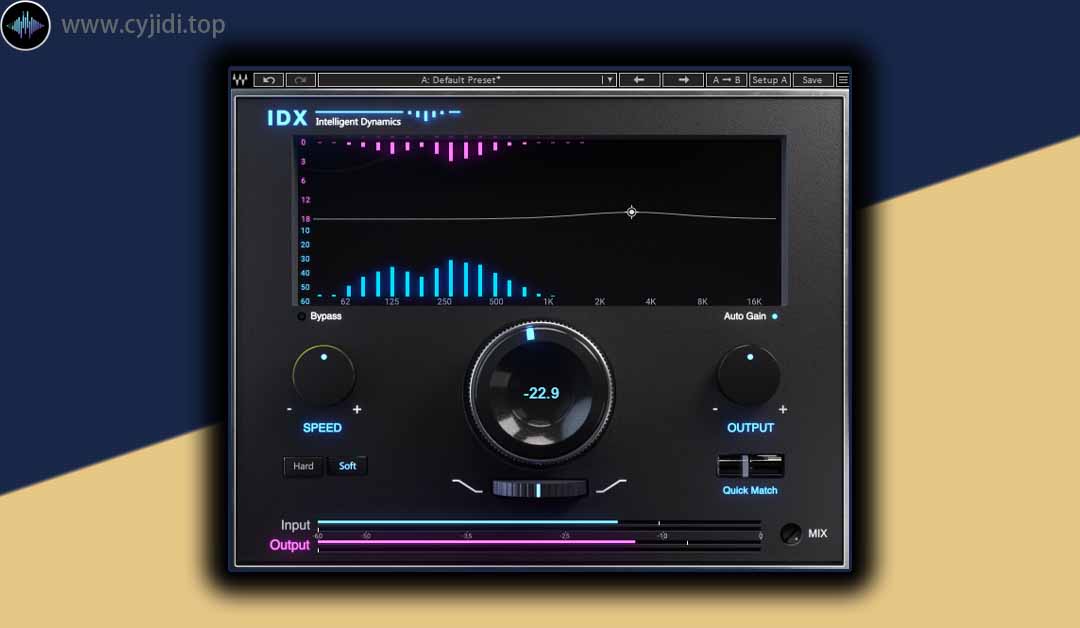Image resolution: width=1080 pixels, height=628 pixels.
Task: Click the Save button
Action: pos(812,80)
